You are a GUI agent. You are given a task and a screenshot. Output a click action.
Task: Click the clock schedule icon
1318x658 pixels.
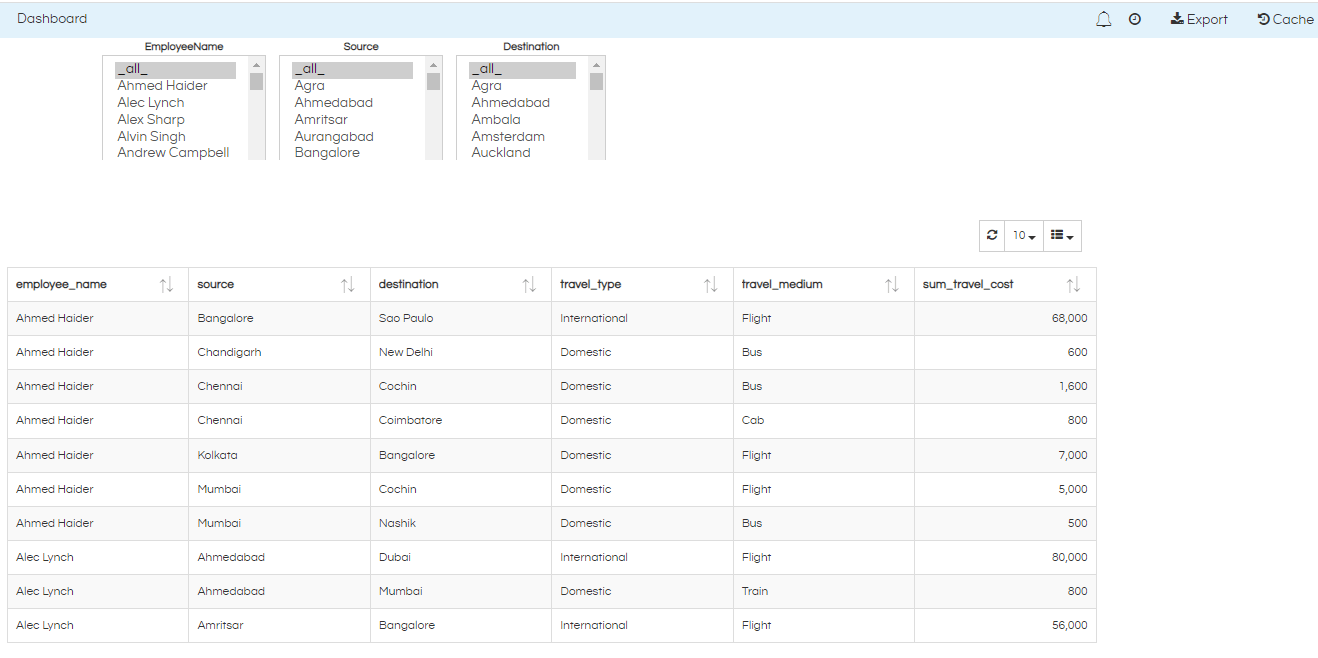[1135, 19]
